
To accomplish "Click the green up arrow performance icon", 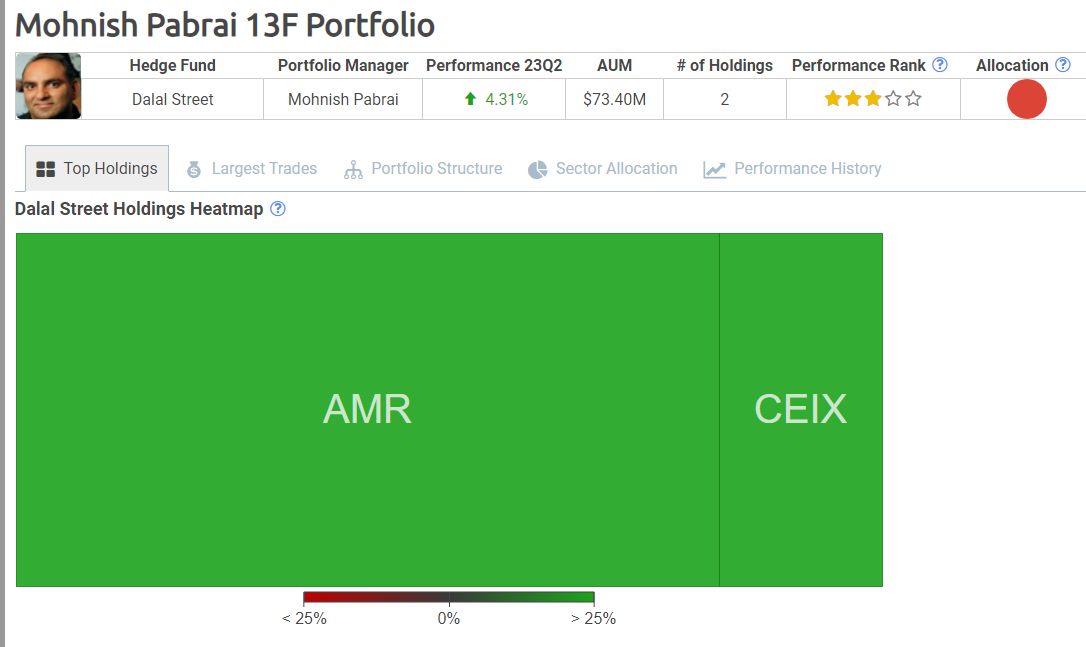I will coord(470,99).
